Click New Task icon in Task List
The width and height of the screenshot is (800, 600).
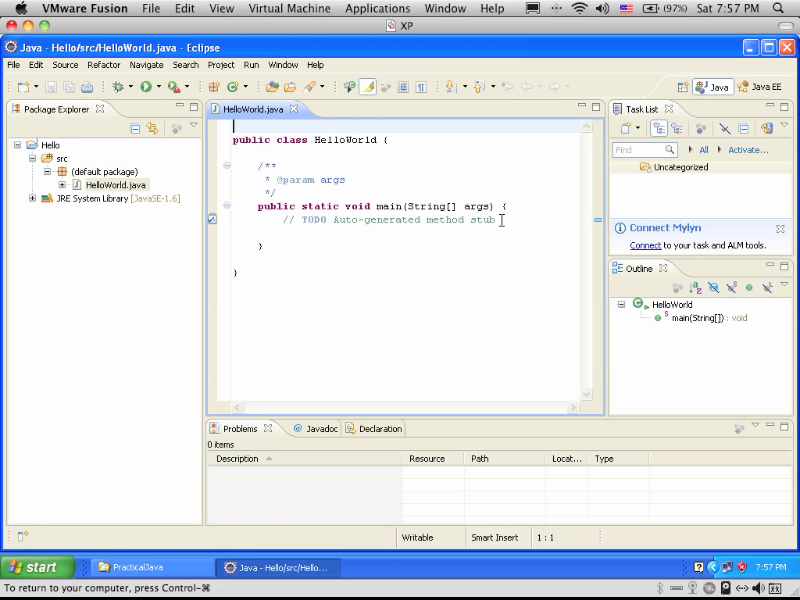[626, 129]
